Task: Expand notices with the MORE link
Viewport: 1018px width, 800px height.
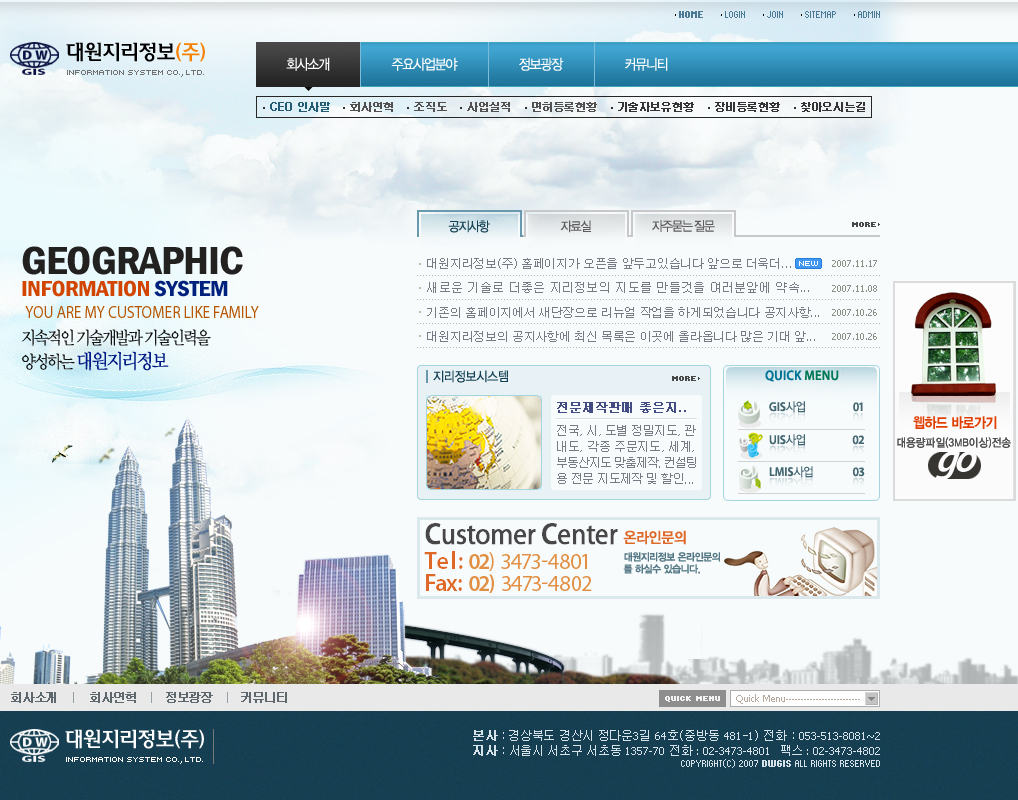Action: point(865,225)
